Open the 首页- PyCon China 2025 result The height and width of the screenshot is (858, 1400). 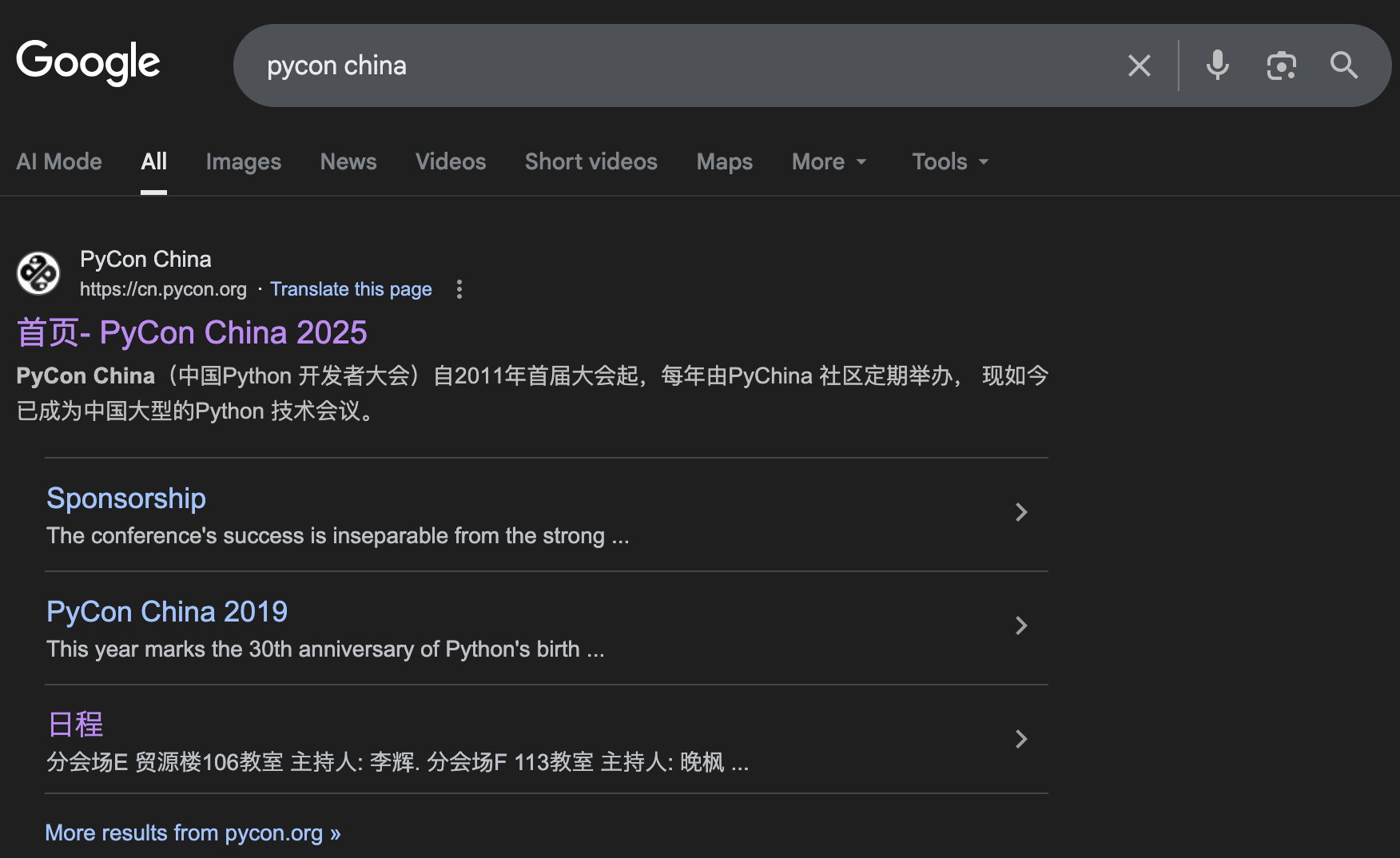tap(192, 332)
